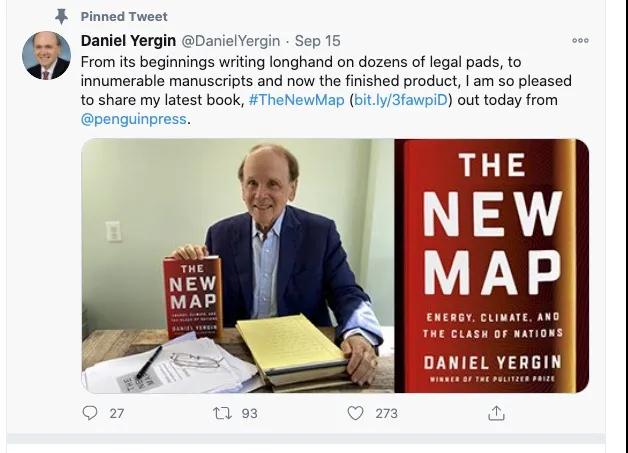Like the tweet with heart icon

pyautogui.click(x=355, y=413)
